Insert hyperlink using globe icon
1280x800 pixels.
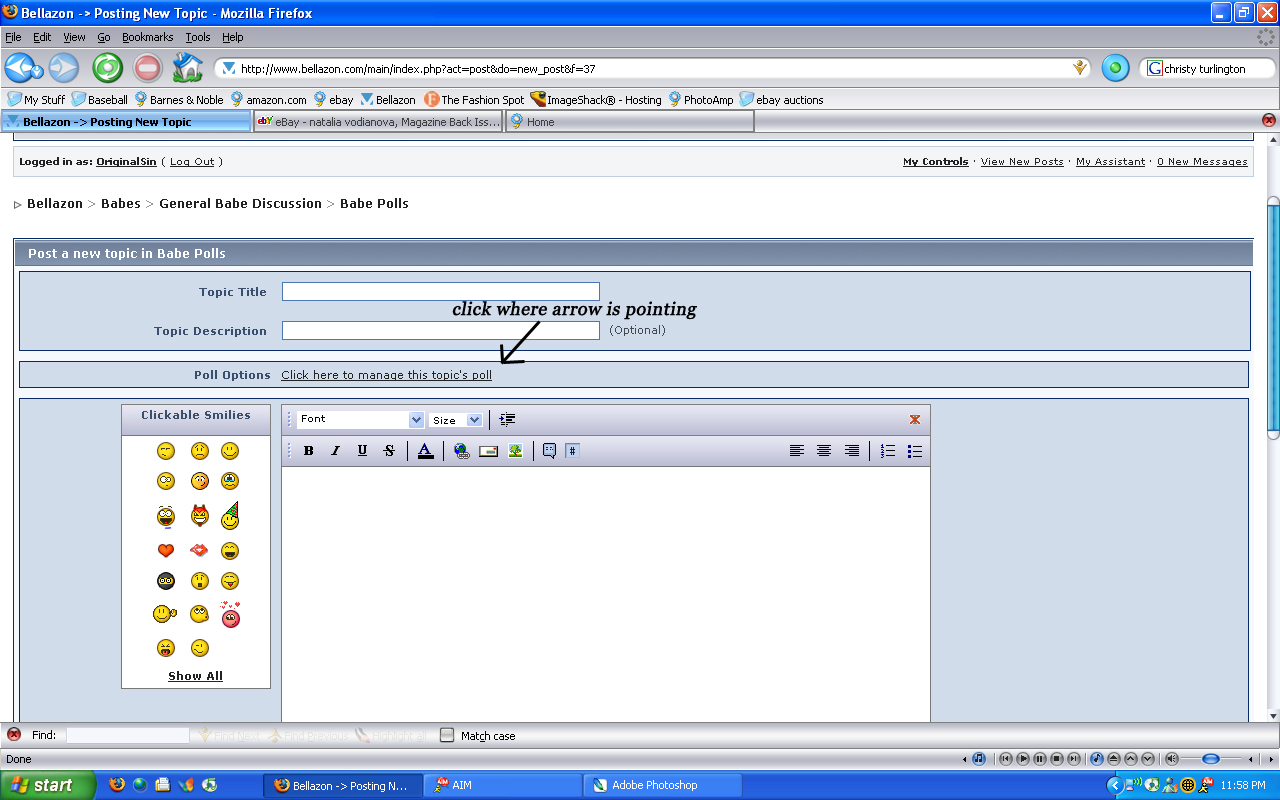pyautogui.click(x=461, y=451)
